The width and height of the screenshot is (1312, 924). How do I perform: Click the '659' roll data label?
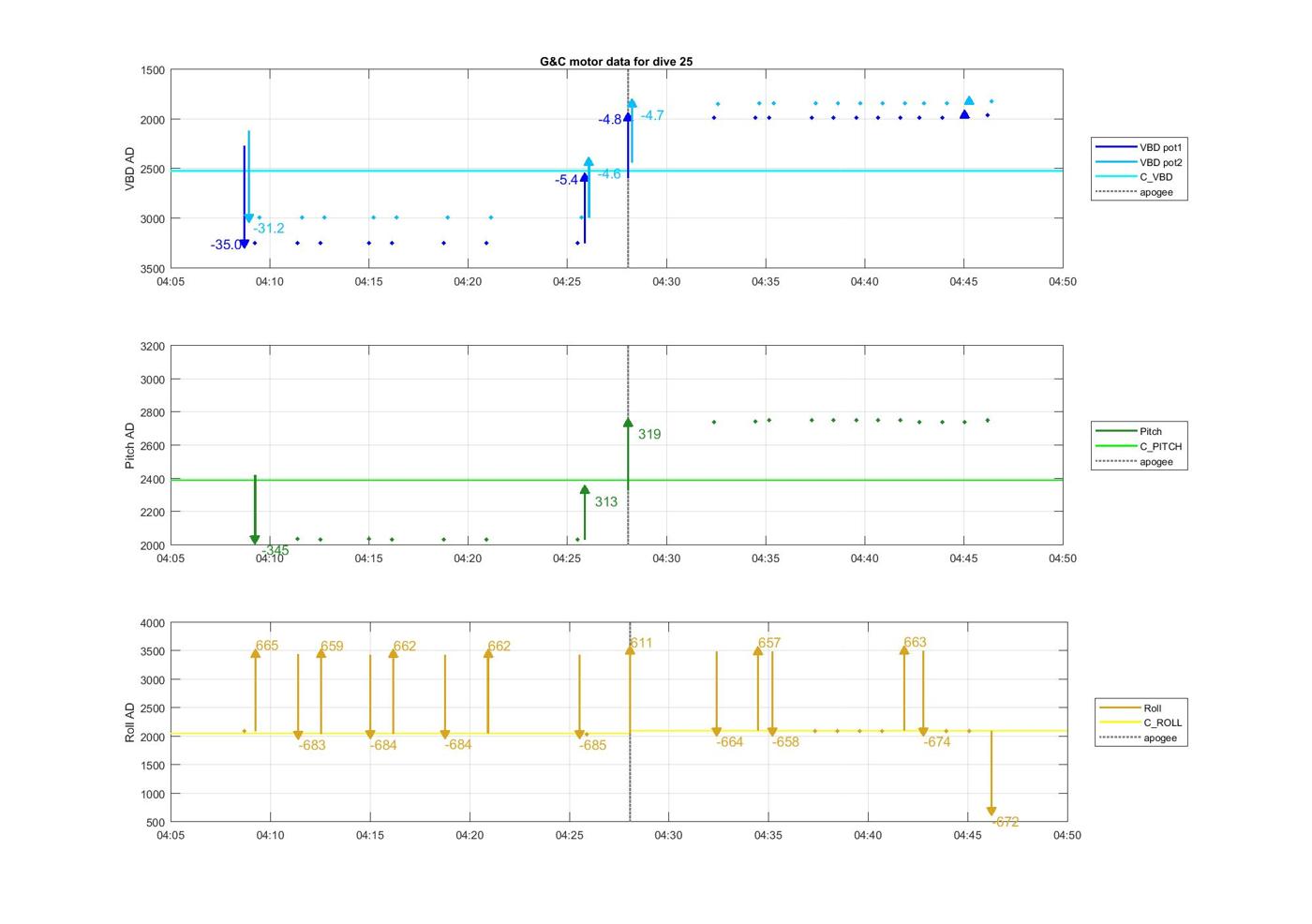332,646
